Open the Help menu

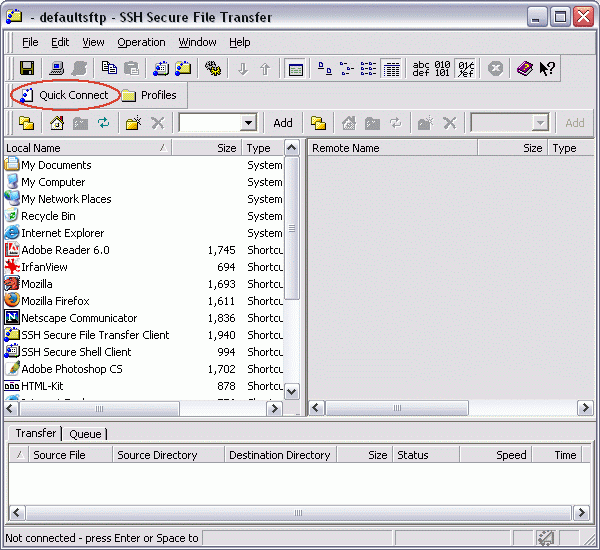point(240,42)
